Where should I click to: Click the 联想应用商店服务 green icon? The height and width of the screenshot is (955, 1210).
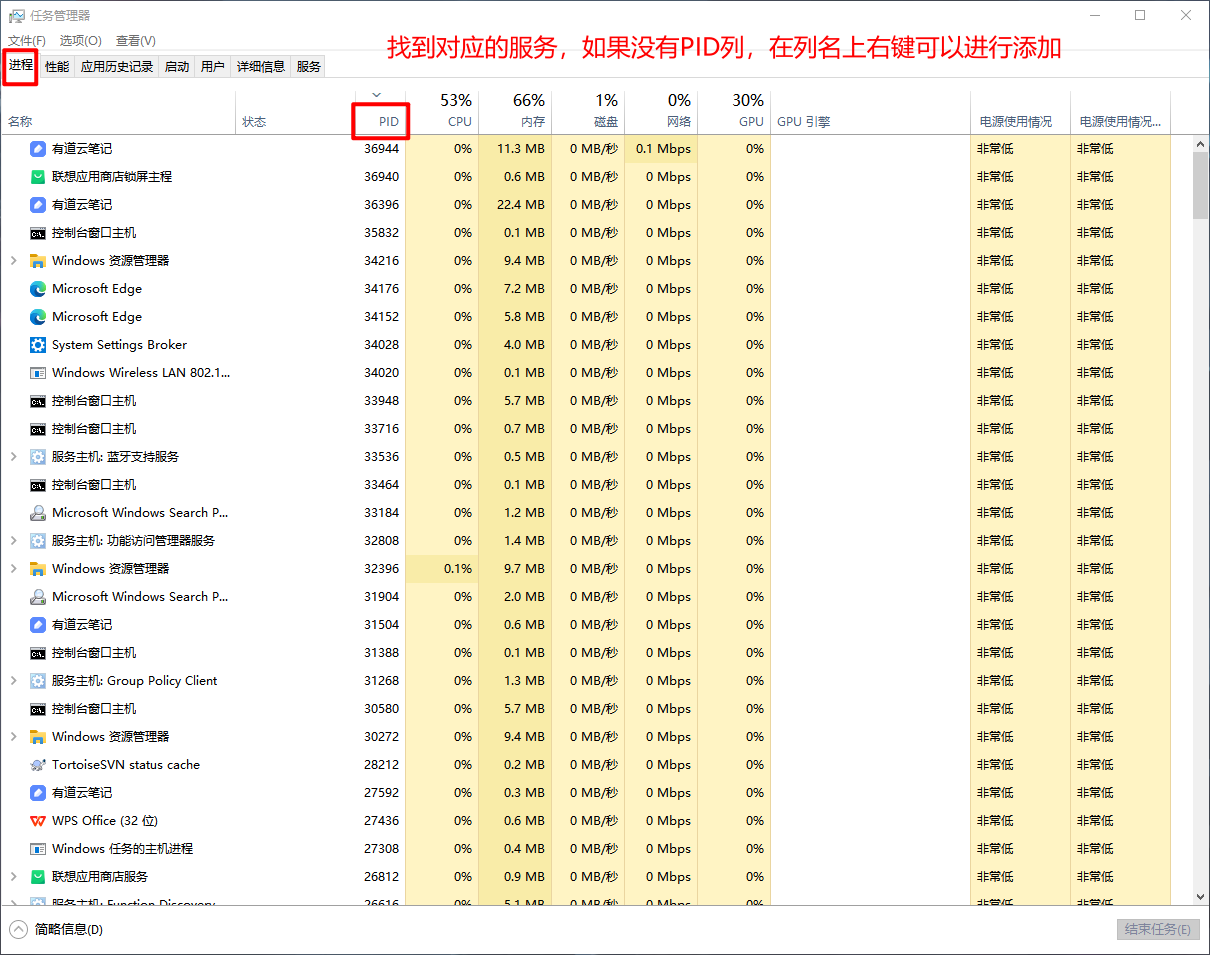[x=38, y=876]
